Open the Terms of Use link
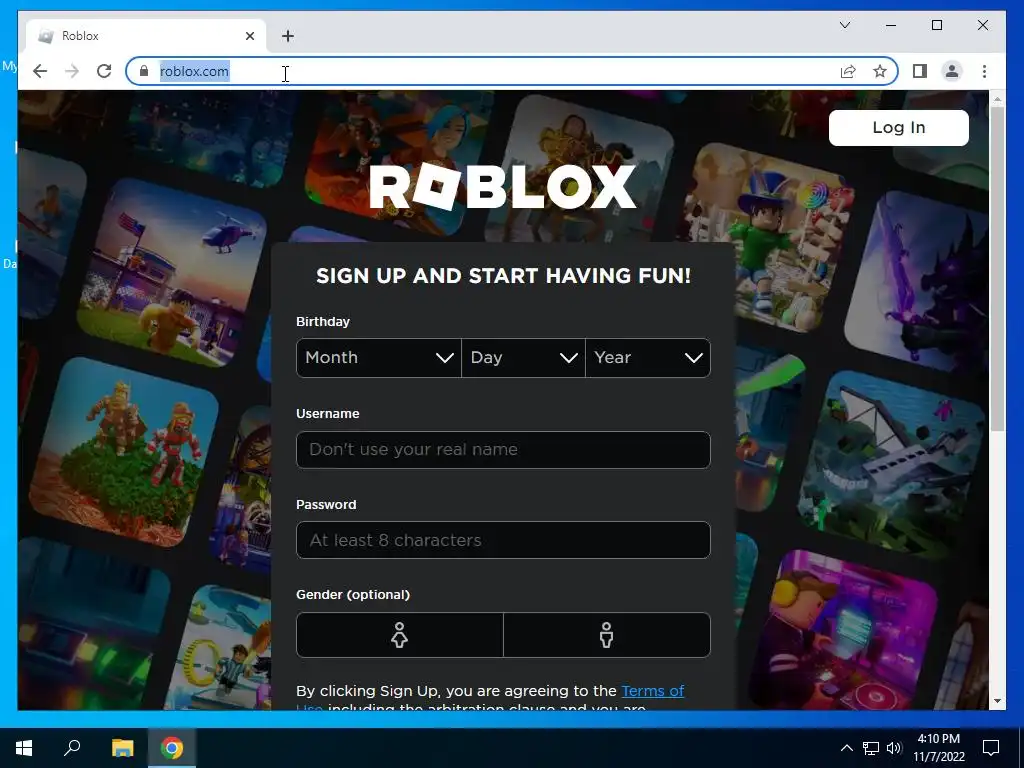 [x=652, y=691]
